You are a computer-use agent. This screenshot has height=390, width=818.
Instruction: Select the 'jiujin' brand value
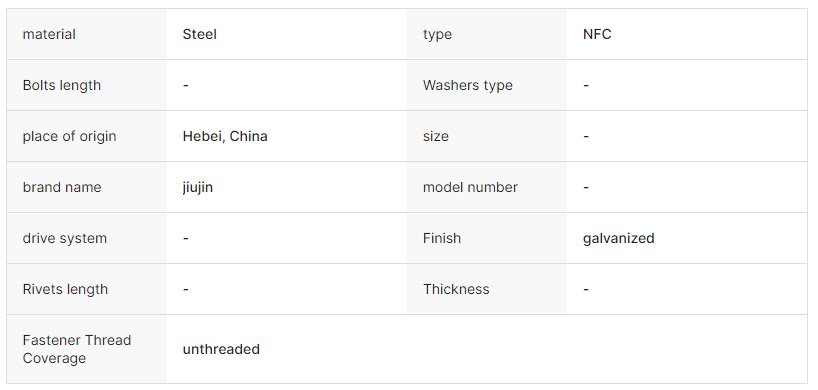pyautogui.click(x=198, y=188)
